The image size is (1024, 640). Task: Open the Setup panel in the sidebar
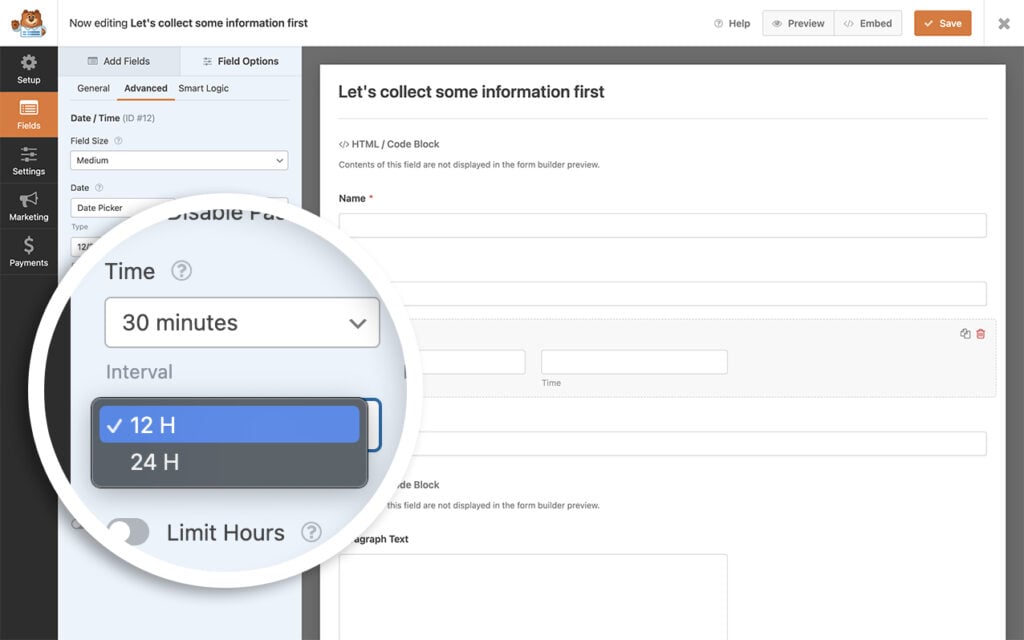tap(28, 68)
